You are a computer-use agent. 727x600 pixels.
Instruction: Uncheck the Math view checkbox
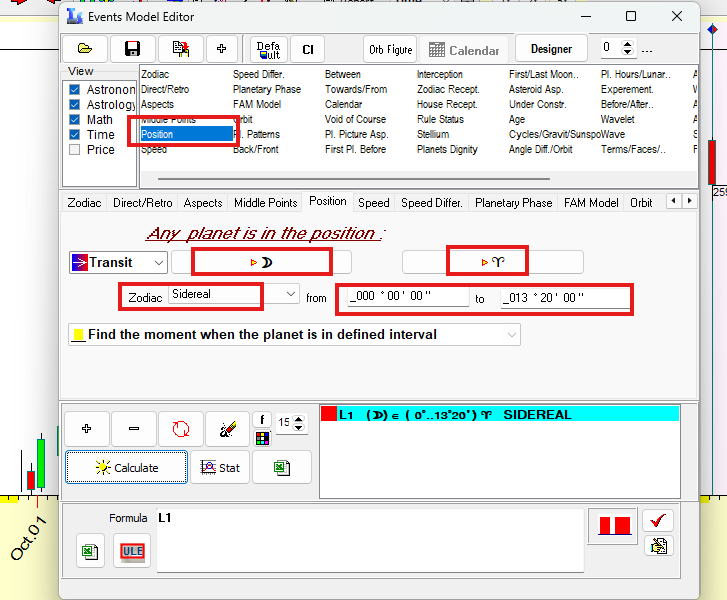(x=74, y=120)
